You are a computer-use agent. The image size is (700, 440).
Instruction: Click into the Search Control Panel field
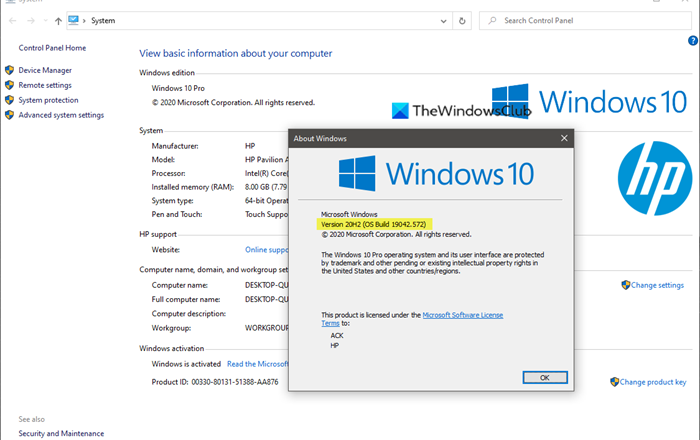coord(585,21)
